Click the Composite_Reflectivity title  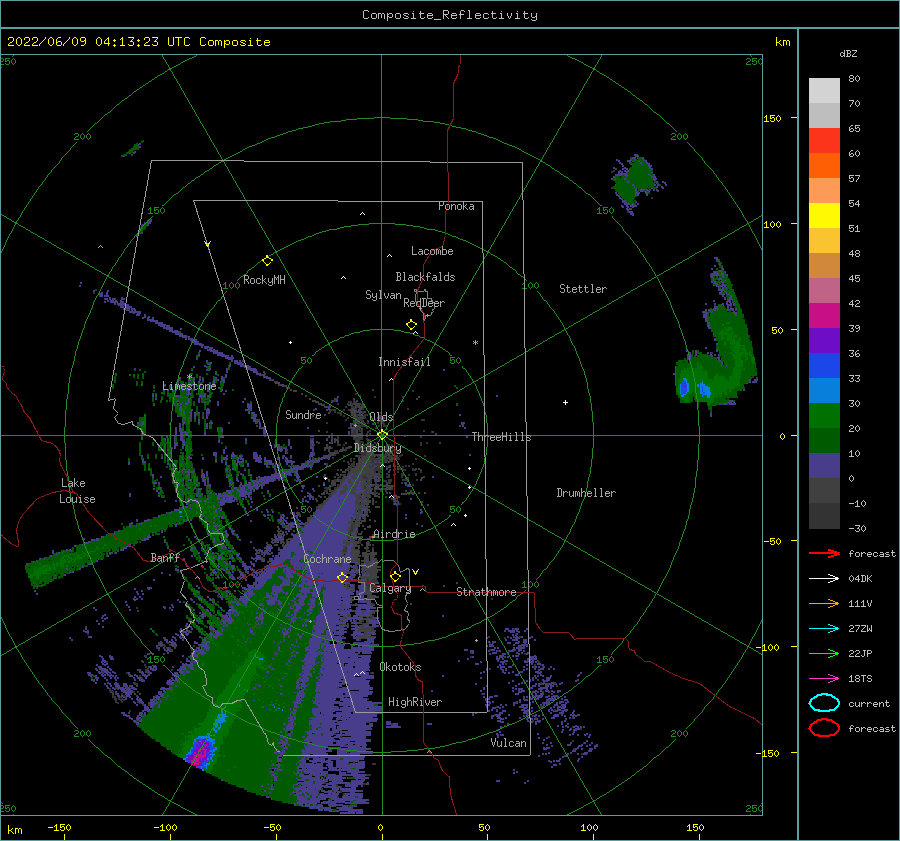point(450,15)
